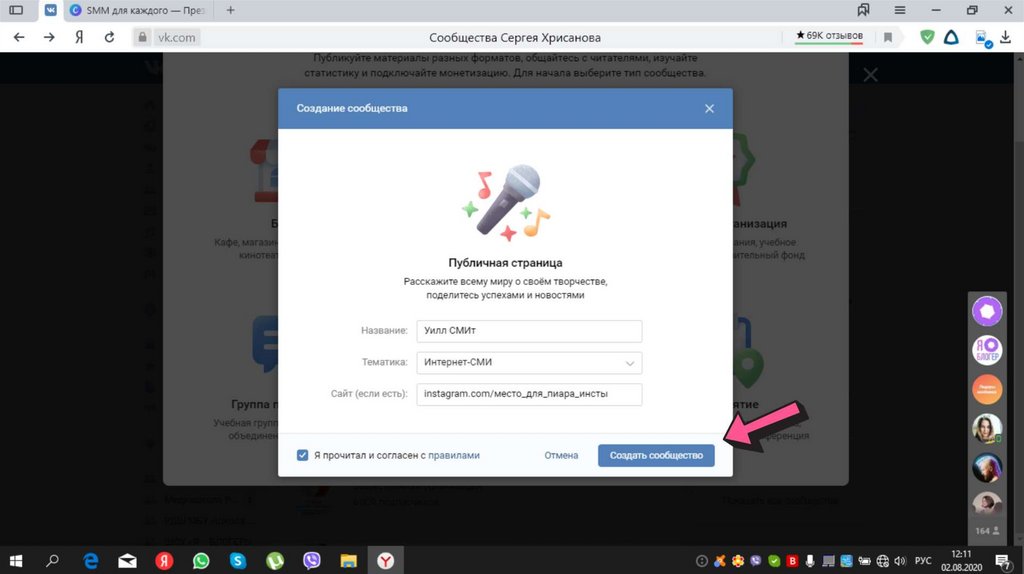Open the '164' contacts counter
Viewport: 1024px width, 574px height.
click(x=987, y=531)
